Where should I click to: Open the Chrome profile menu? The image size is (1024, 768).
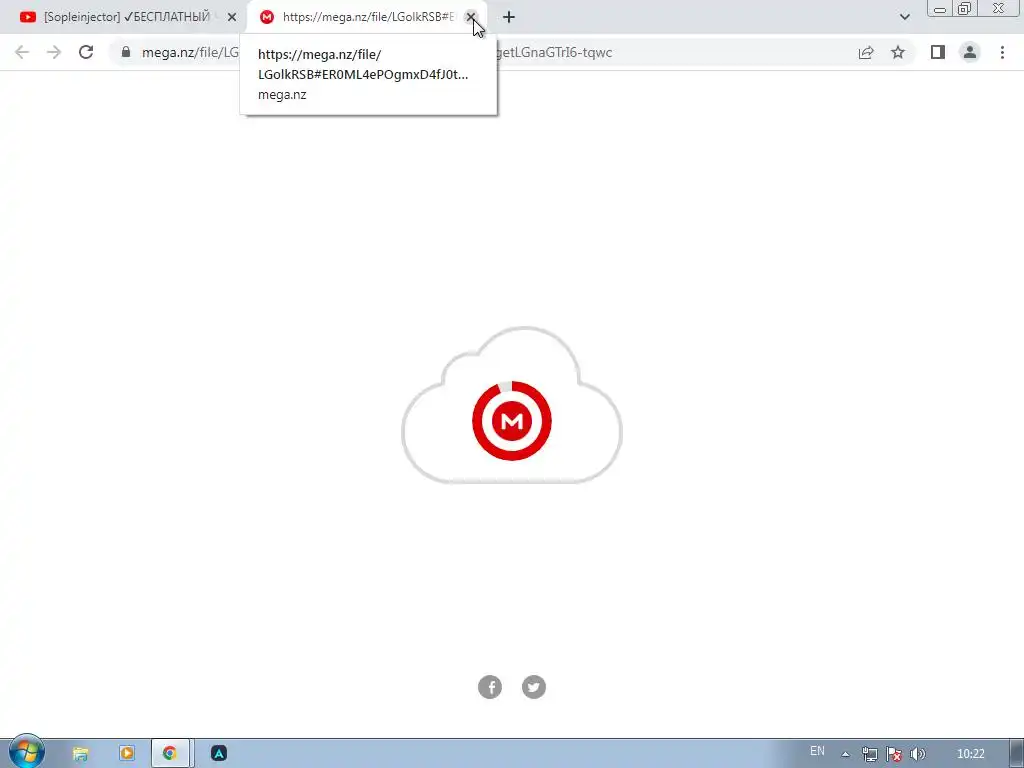coord(970,52)
